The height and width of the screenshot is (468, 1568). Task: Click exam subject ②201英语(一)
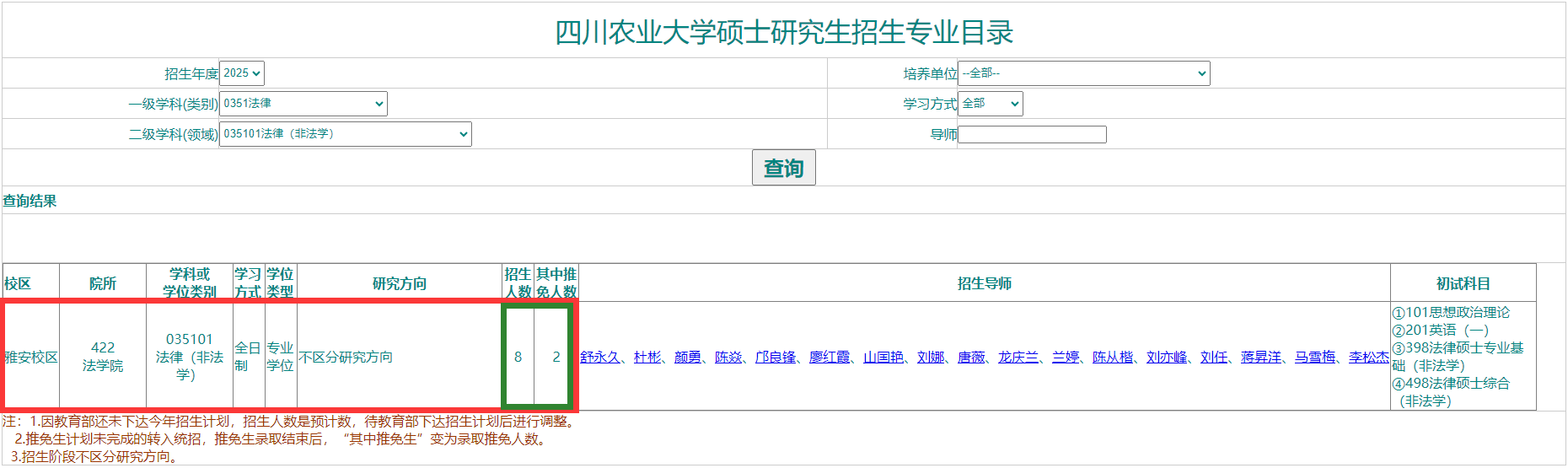point(1441,330)
